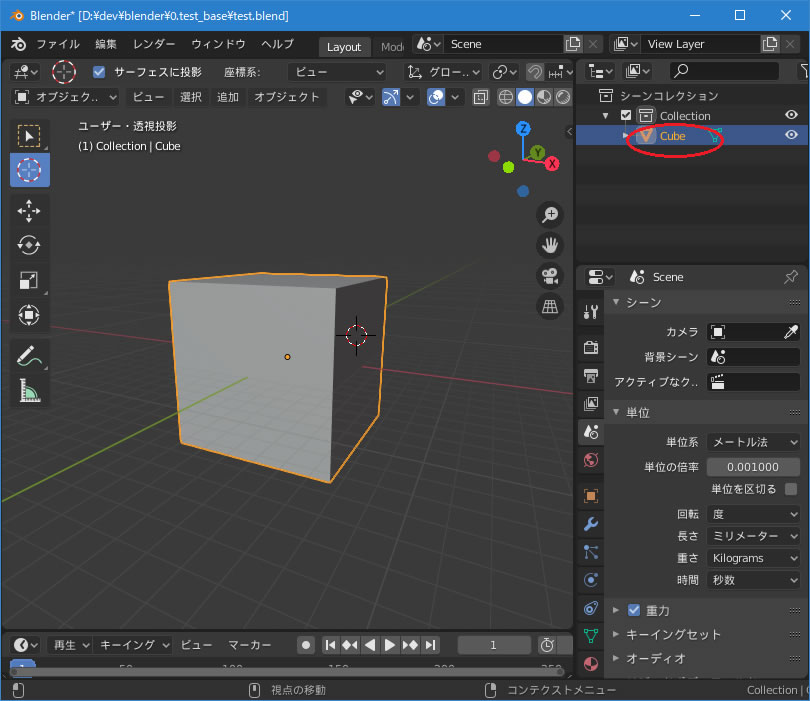Select the Measure tool

pyautogui.click(x=29, y=391)
